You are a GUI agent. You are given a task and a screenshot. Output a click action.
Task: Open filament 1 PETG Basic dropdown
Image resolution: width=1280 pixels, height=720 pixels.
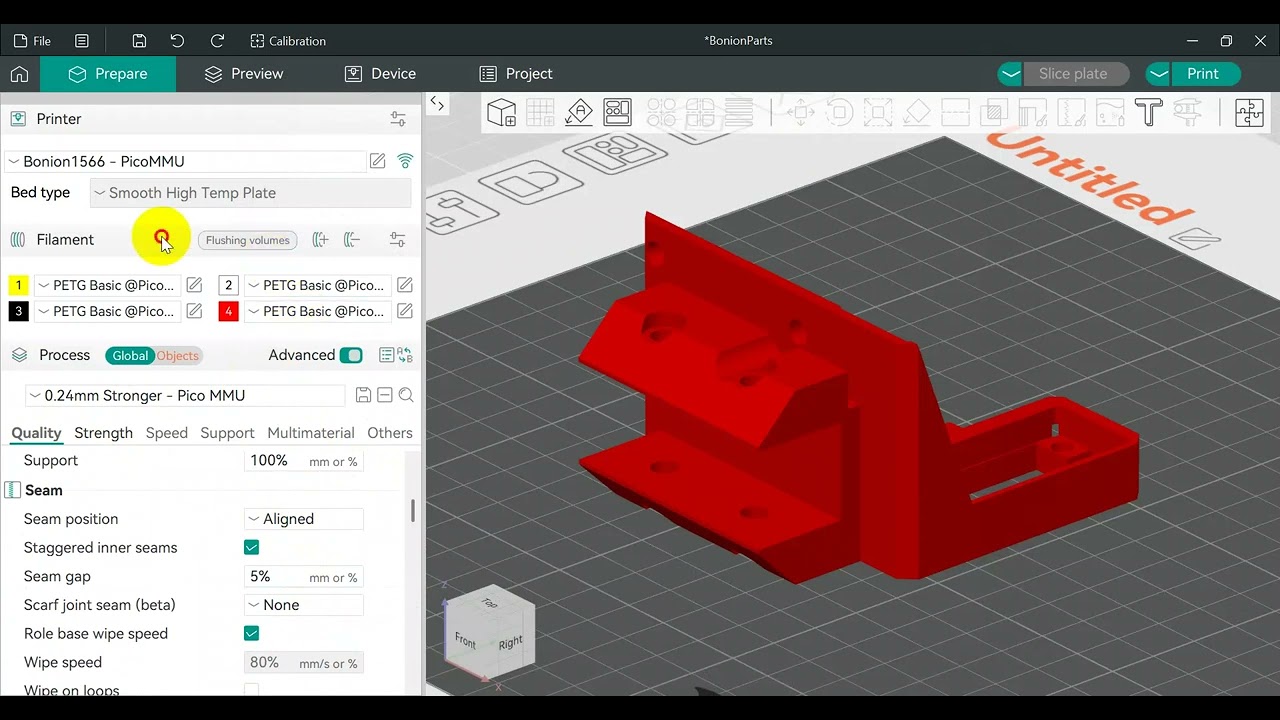coord(107,285)
